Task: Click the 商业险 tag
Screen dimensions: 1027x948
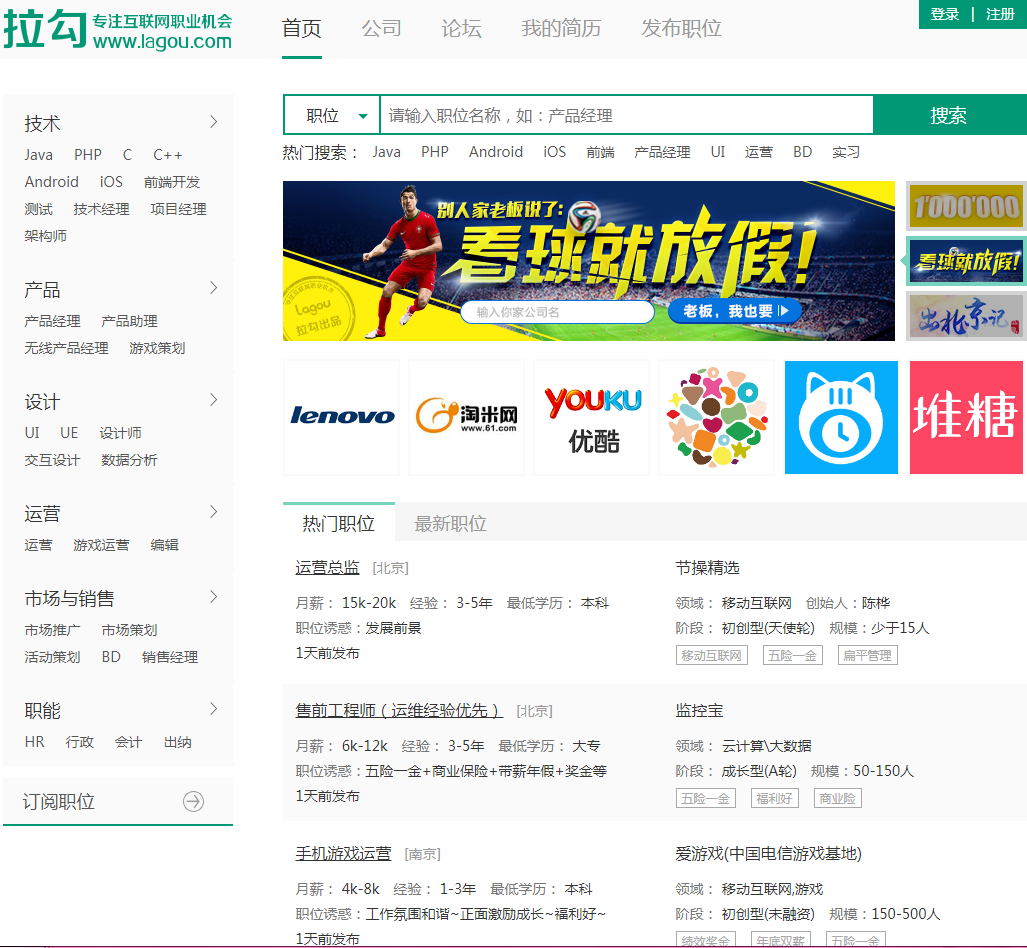Action: click(837, 798)
